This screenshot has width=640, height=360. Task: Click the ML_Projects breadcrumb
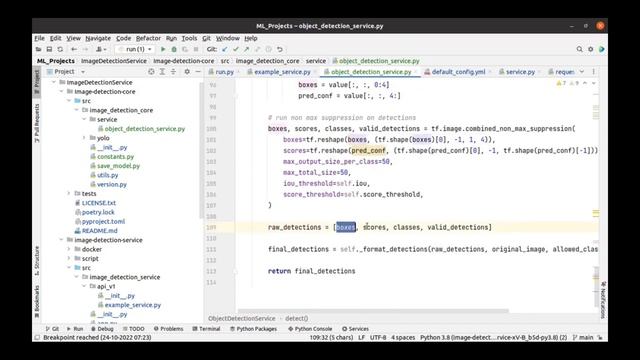(x=56, y=61)
